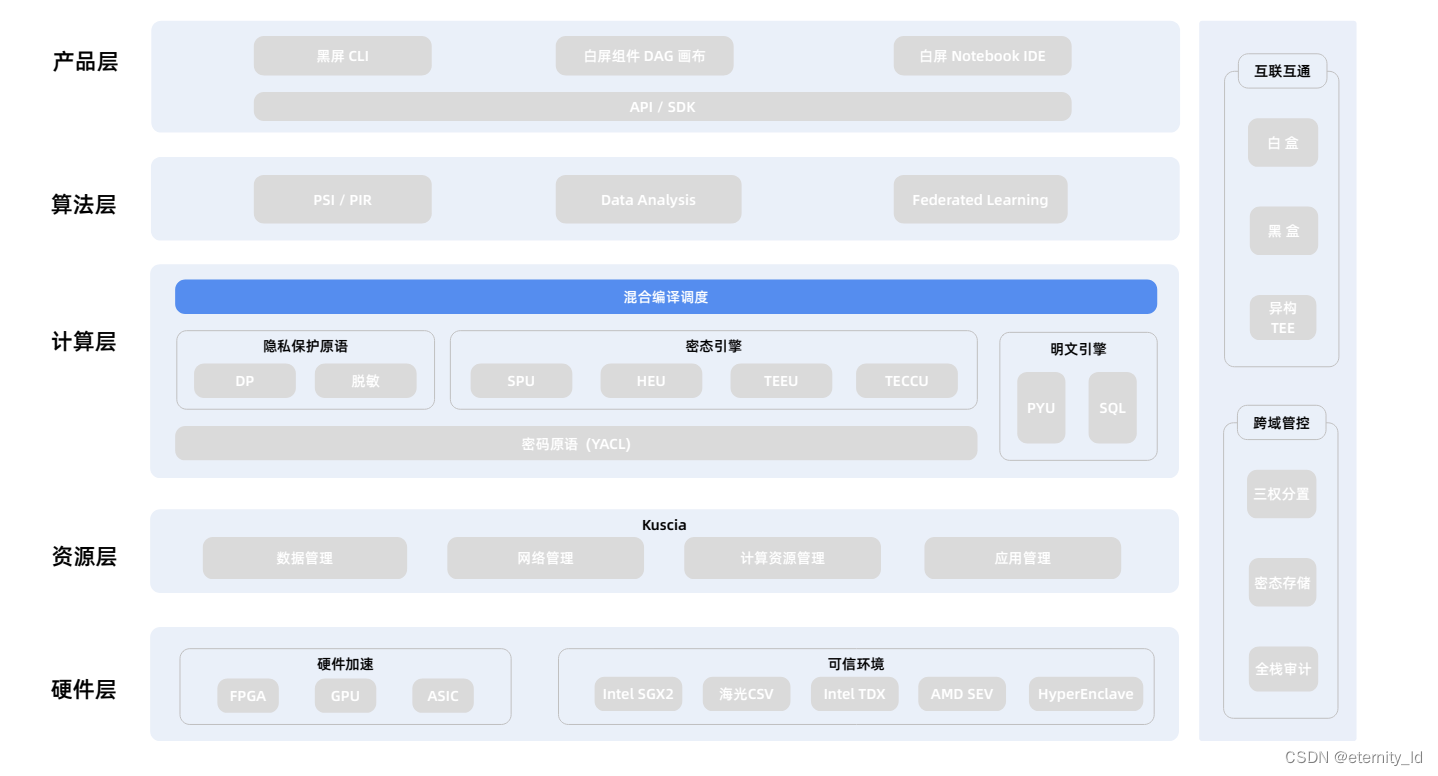Select the PYU box under 明文引擎
The image size is (1438, 776).
[1041, 408]
